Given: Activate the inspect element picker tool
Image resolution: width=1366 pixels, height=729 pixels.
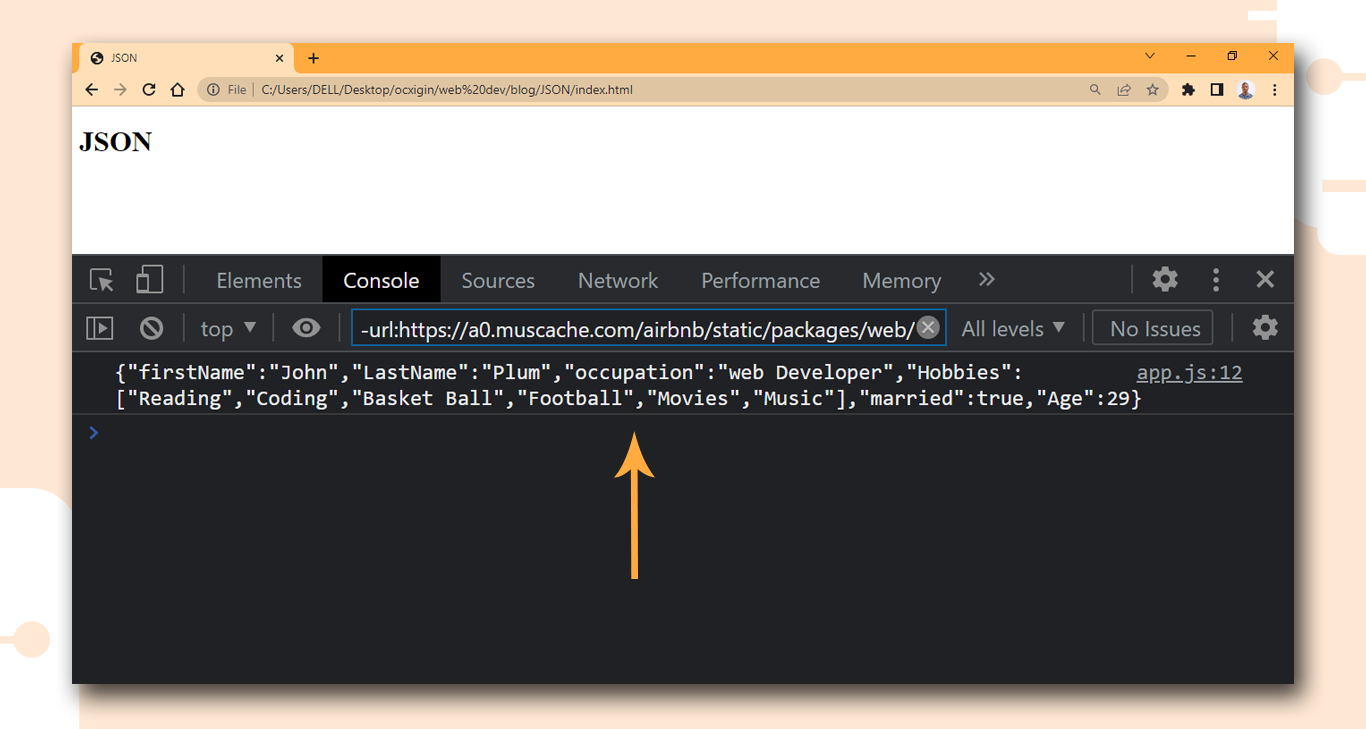Looking at the screenshot, I should pyautogui.click(x=102, y=280).
